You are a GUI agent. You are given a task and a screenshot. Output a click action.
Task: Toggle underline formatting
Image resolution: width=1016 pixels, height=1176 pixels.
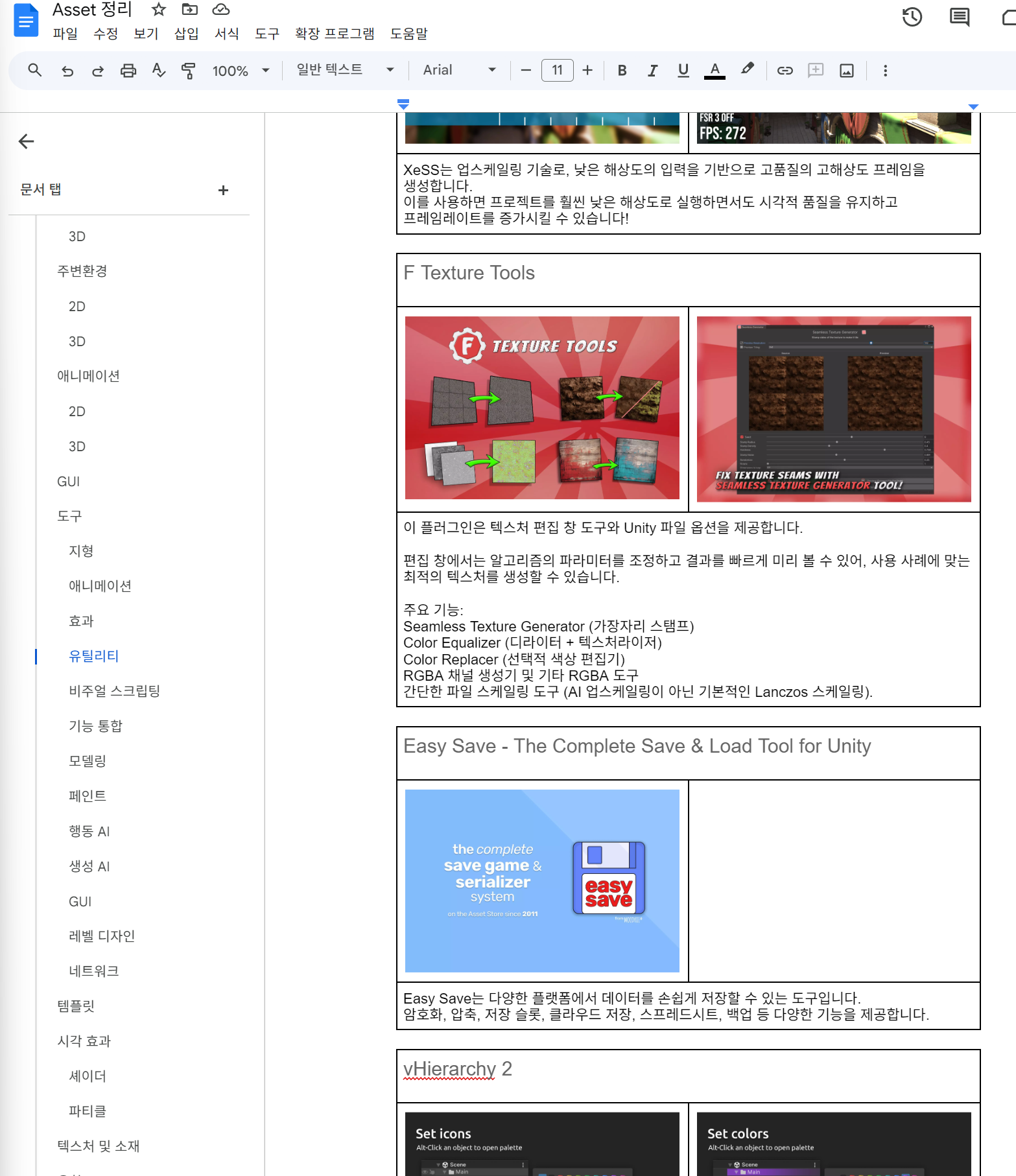pos(683,71)
